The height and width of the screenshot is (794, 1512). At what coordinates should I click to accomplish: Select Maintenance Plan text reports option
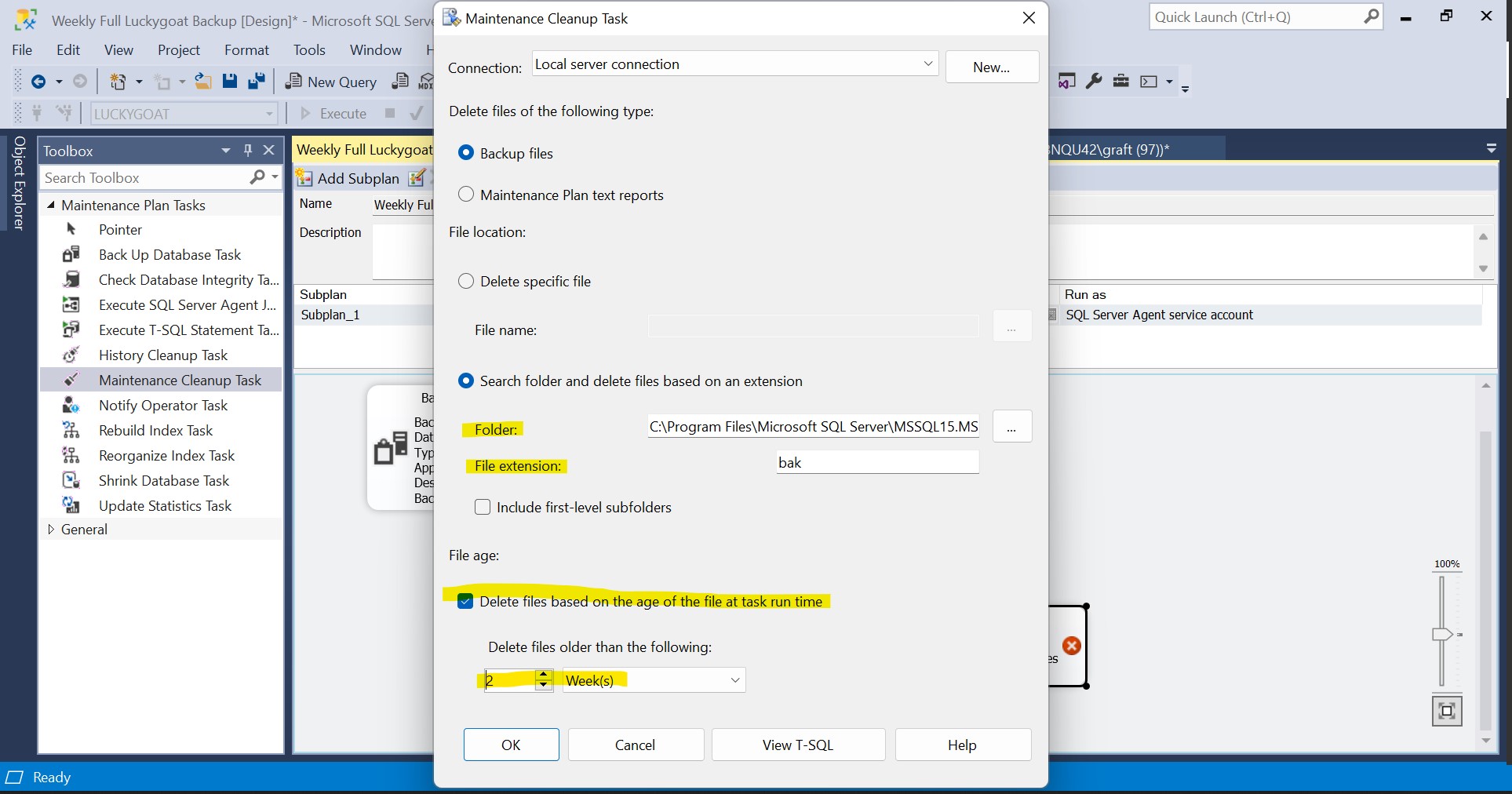(x=466, y=195)
